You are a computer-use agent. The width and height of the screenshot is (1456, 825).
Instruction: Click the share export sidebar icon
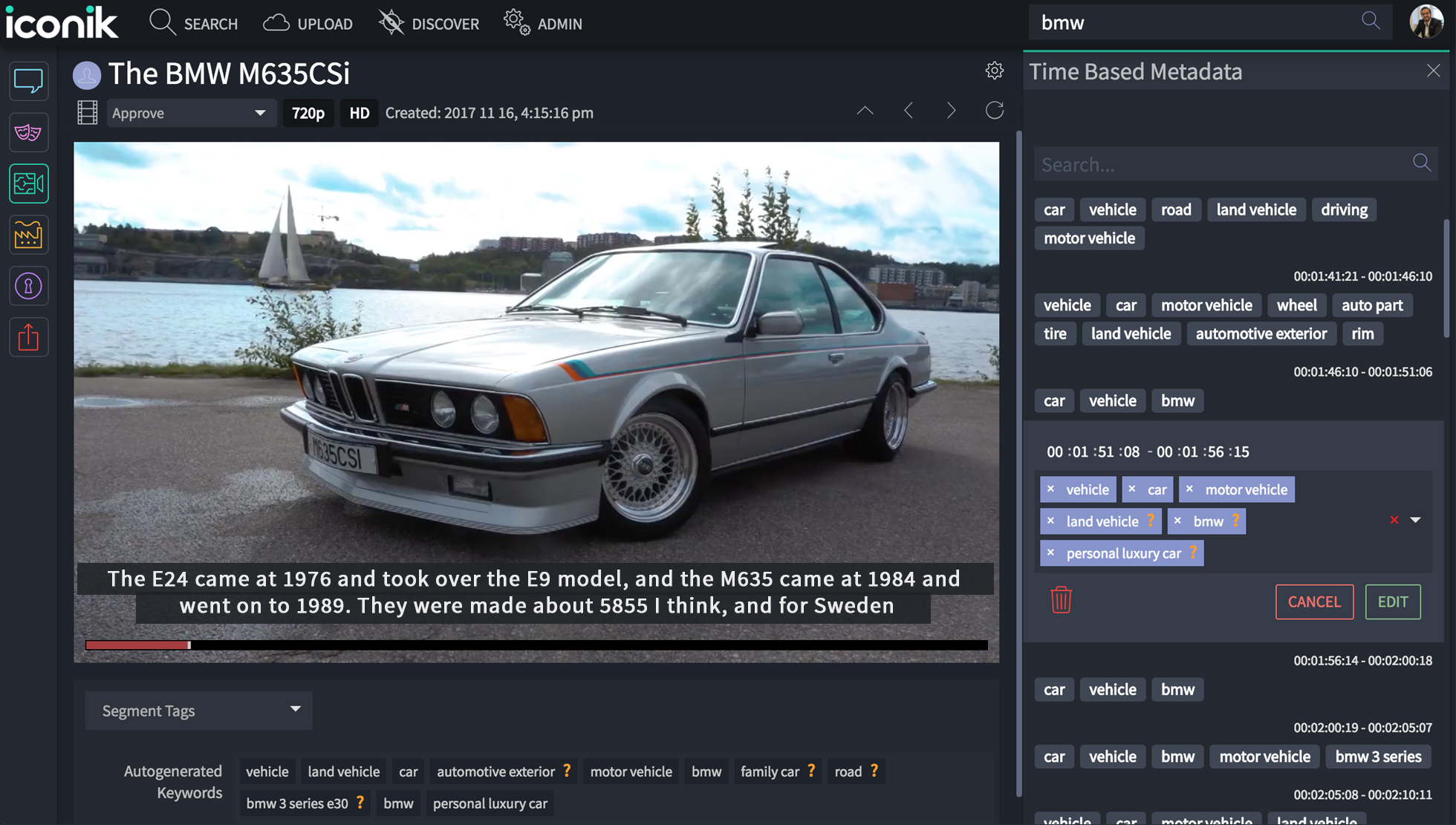point(29,337)
